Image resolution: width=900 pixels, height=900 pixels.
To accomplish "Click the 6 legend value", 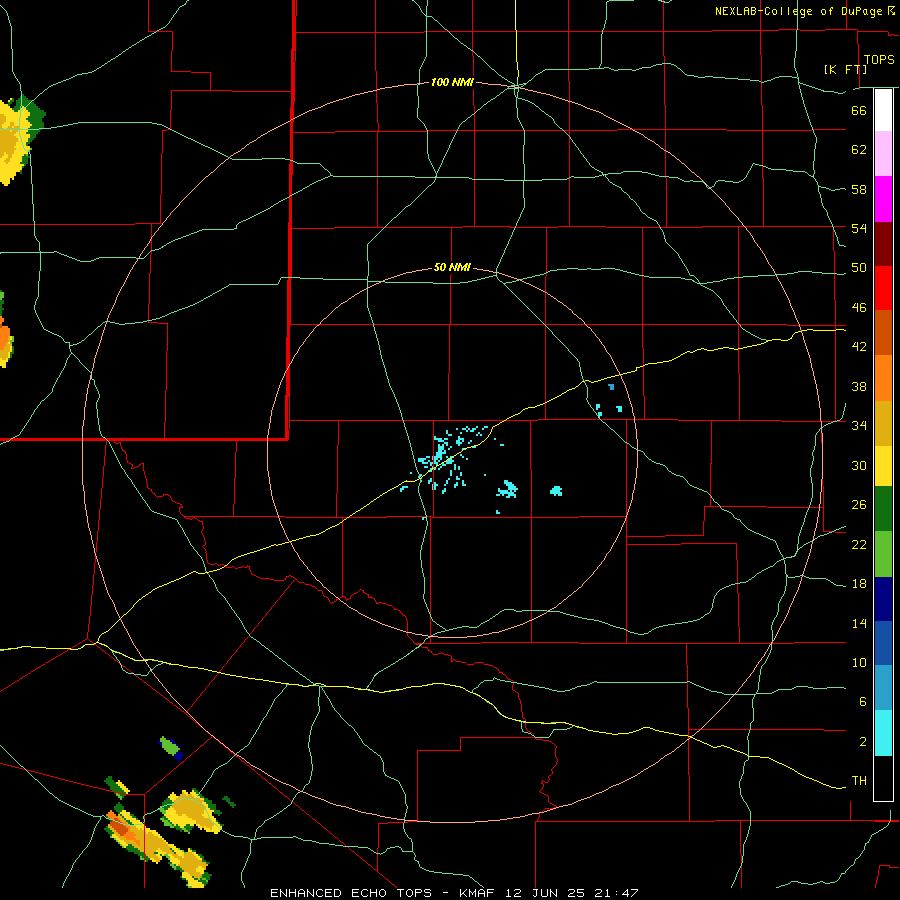I will 863,701.
